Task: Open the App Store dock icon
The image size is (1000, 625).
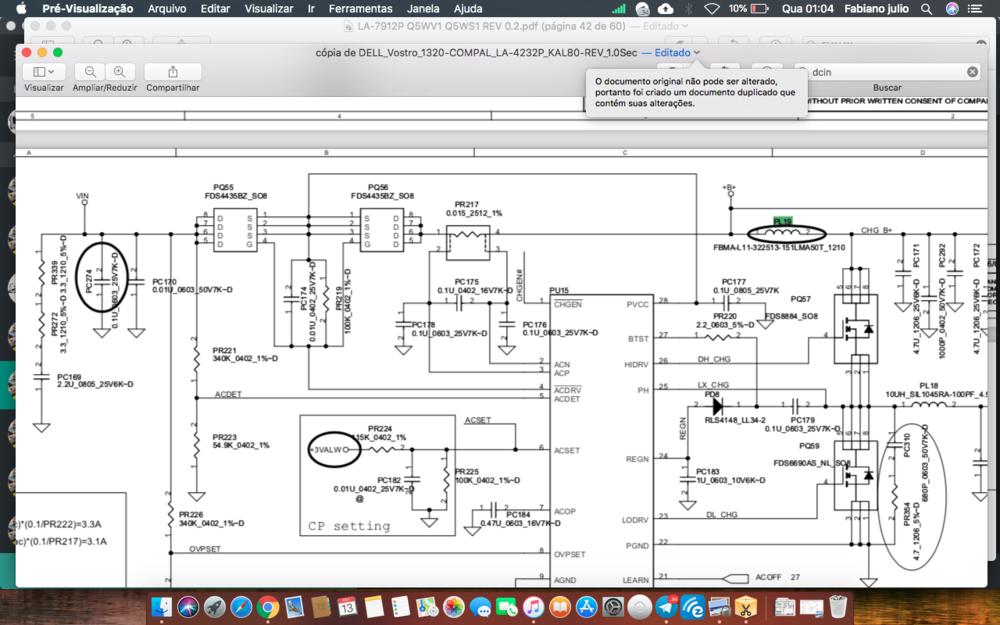Action: (x=587, y=607)
